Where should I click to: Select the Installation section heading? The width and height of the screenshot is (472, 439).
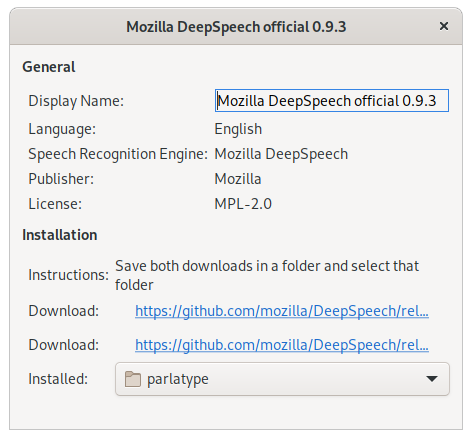click(x=60, y=235)
